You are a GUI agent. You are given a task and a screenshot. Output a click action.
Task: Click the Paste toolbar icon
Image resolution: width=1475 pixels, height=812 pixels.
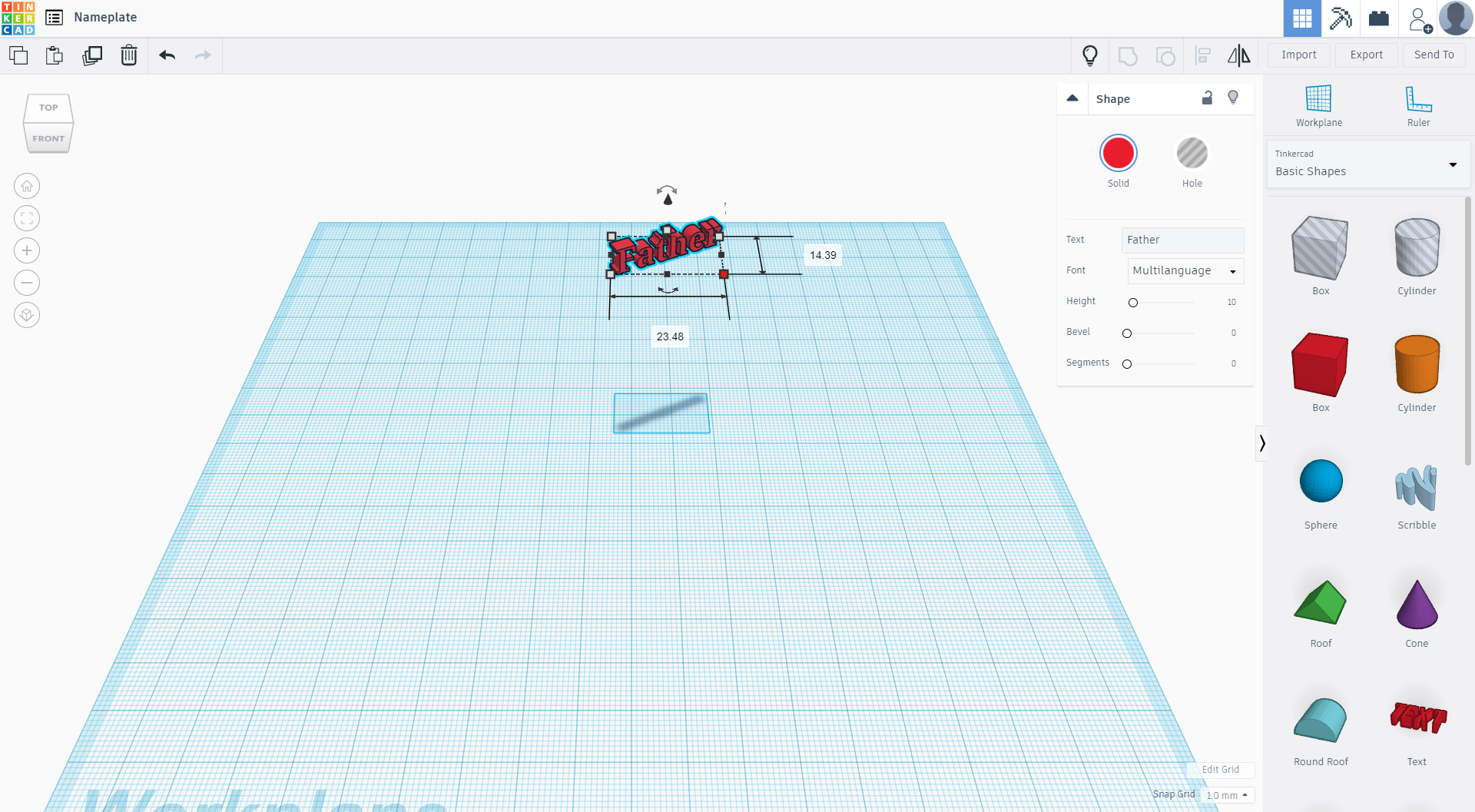click(x=55, y=55)
